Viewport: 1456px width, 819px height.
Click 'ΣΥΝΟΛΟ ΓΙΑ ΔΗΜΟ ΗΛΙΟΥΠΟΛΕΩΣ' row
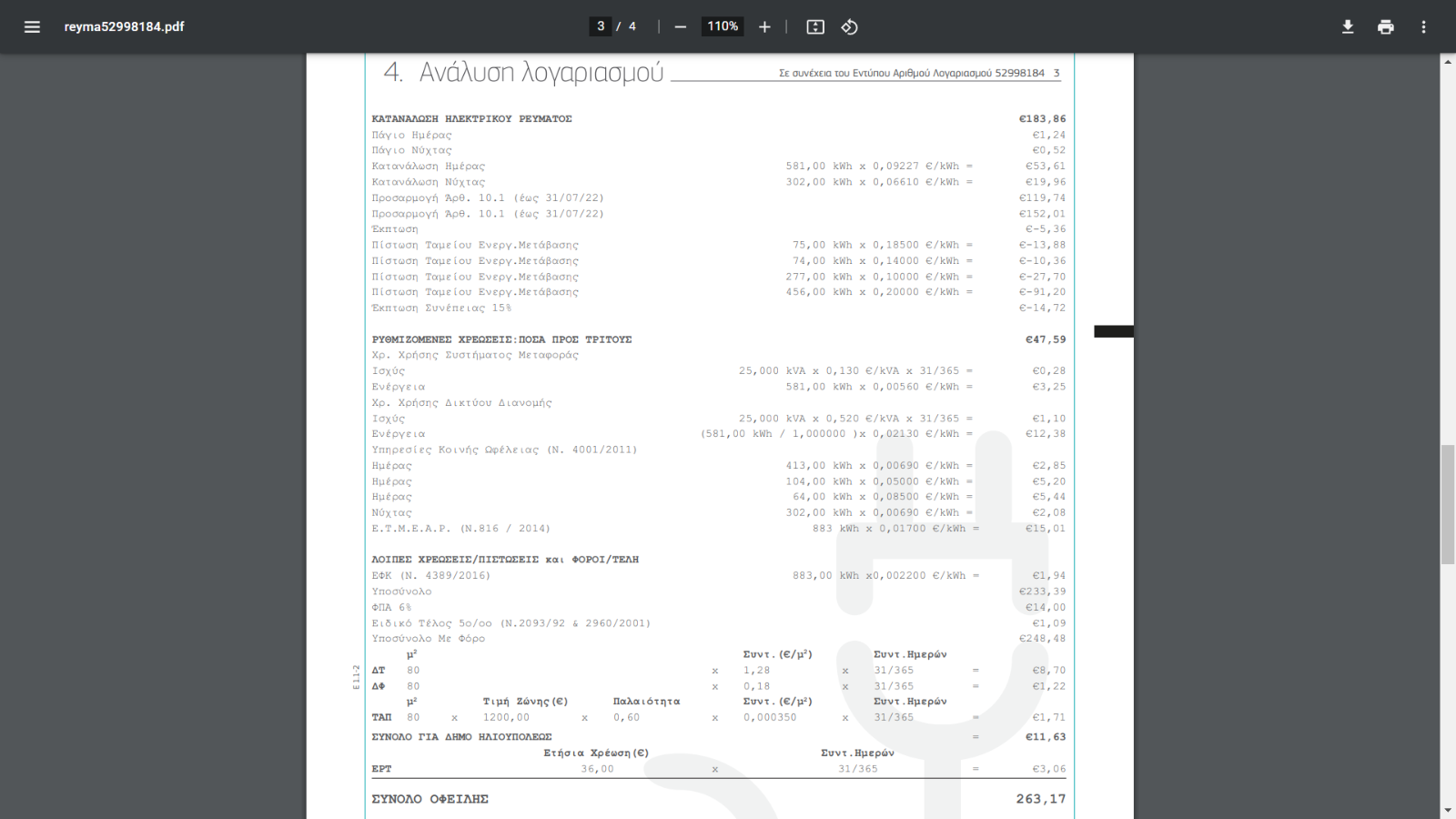point(461,737)
